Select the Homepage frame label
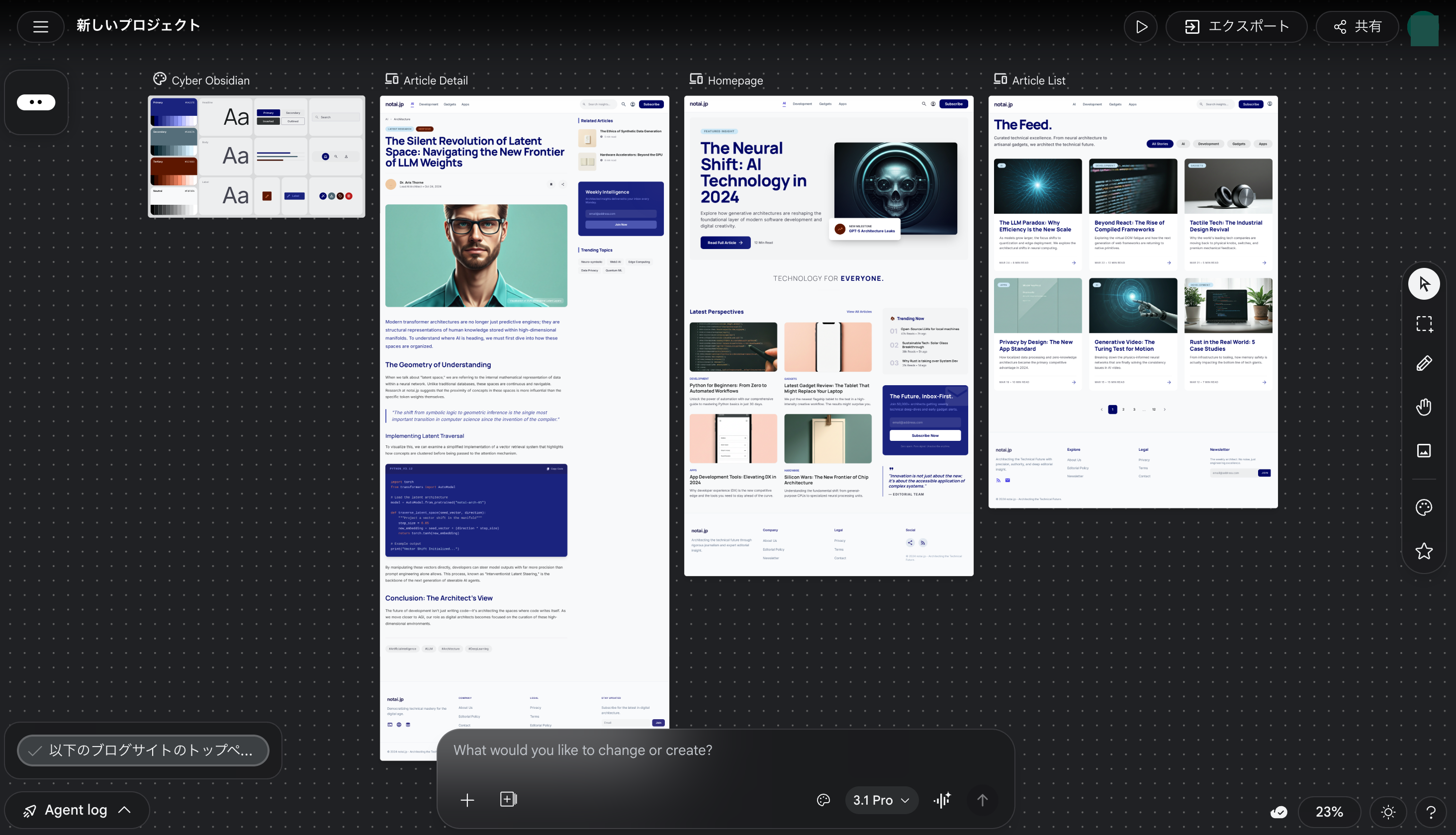The height and width of the screenshot is (835, 1456). coord(735,81)
